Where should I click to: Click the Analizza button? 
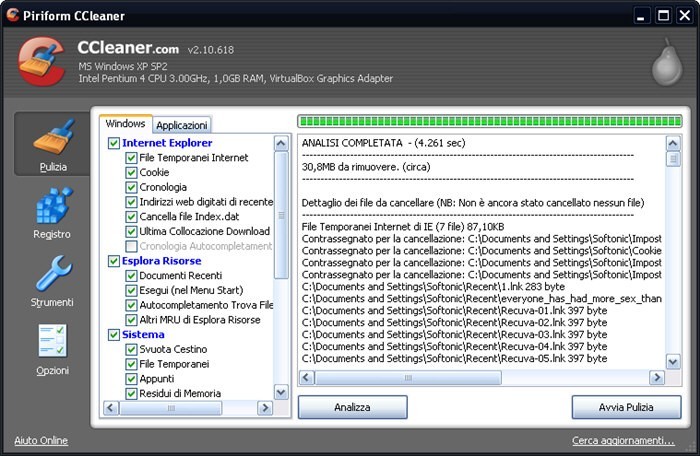tap(352, 407)
